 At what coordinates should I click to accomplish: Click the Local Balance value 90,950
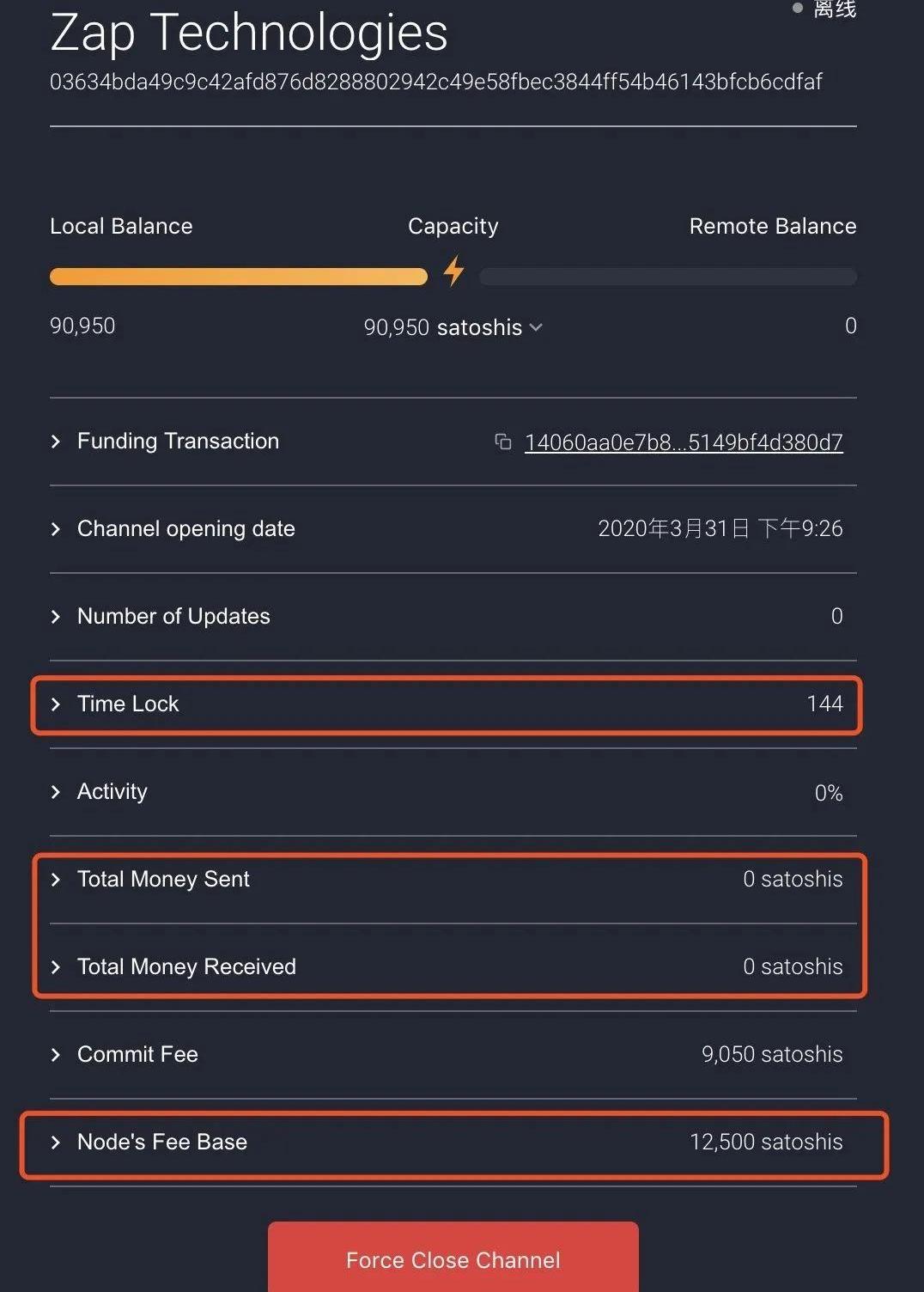tap(82, 326)
